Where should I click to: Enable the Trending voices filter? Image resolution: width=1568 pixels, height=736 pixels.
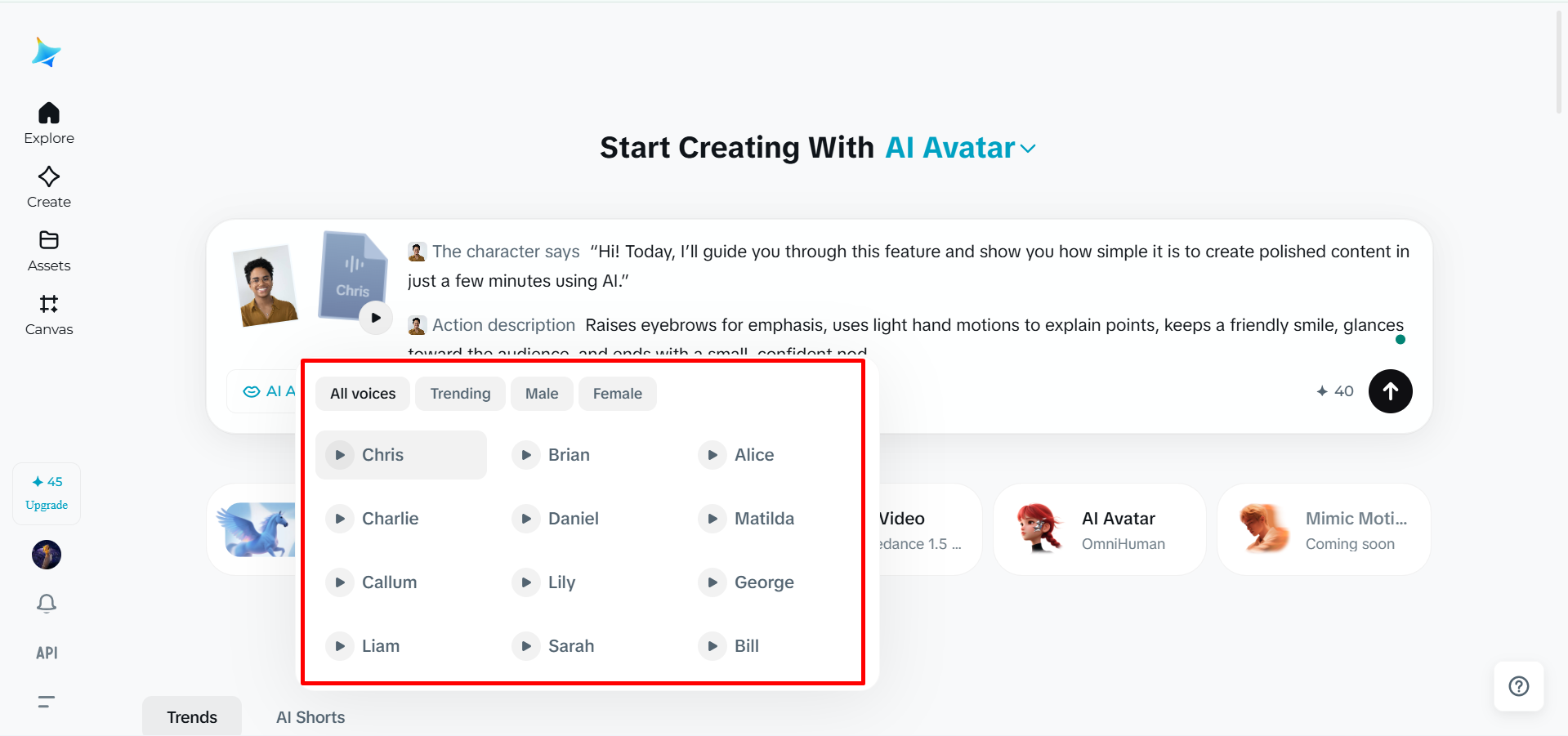click(x=460, y=393)
